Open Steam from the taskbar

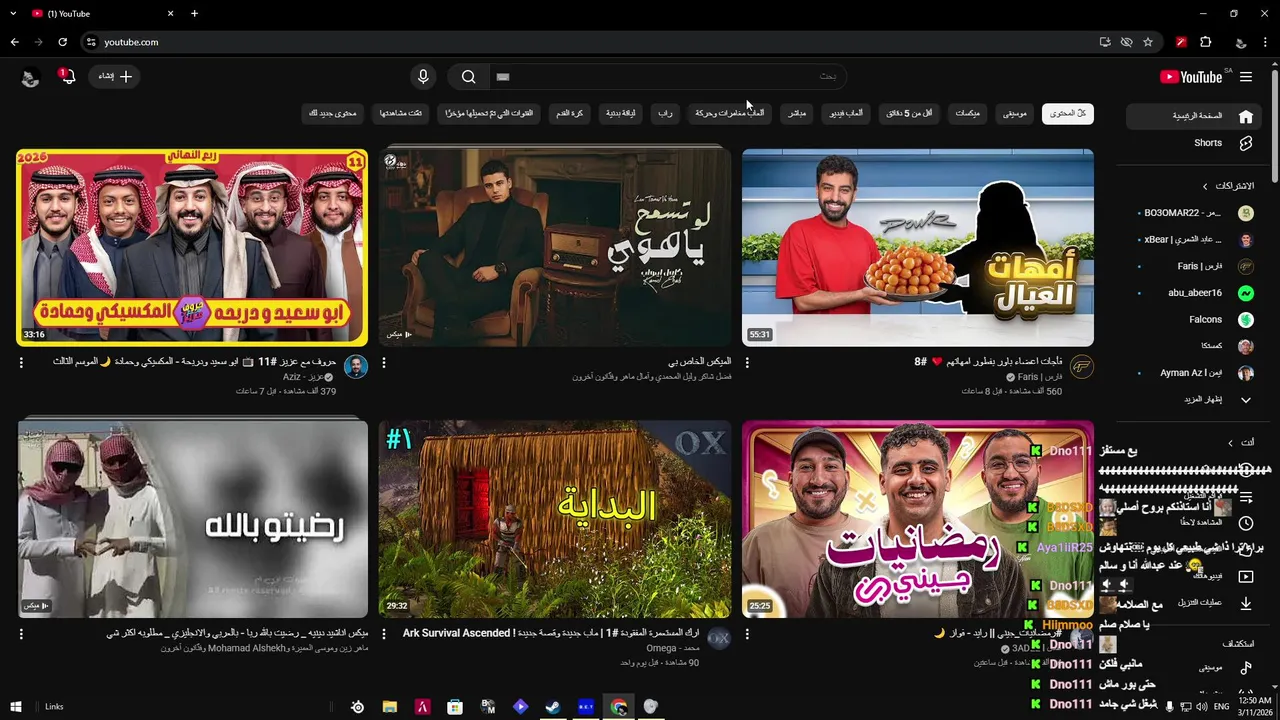(x=552, y=707)
